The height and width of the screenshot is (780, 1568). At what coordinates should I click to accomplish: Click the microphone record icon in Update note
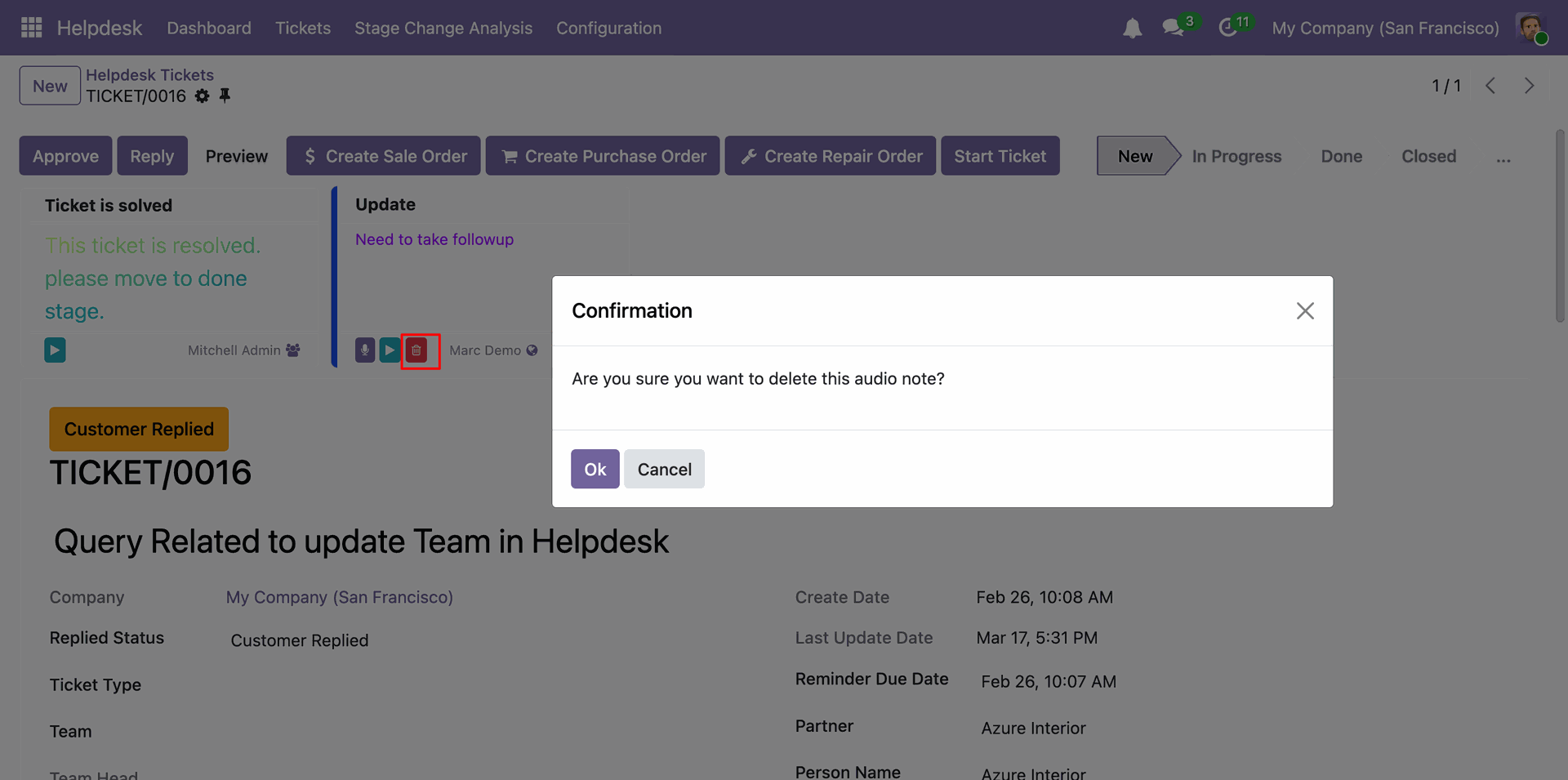pyautogui.click(x=365, y=350)
